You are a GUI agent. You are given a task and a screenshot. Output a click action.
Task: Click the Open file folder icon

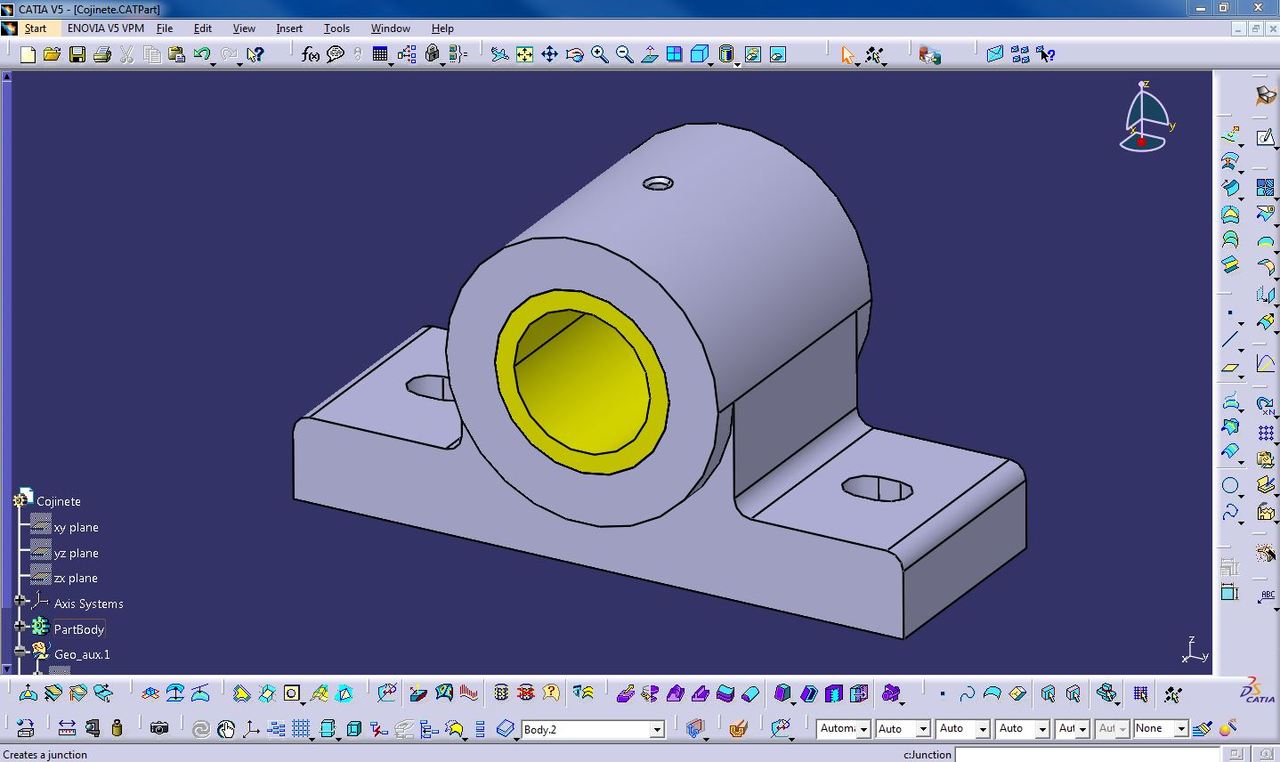click(52, 54)
